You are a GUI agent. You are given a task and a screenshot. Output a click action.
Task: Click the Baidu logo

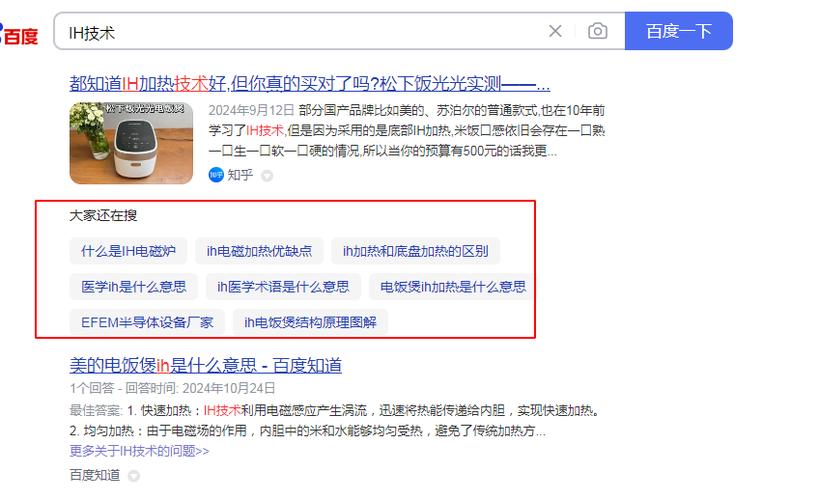pyautogui.click(x=19, y=34)
